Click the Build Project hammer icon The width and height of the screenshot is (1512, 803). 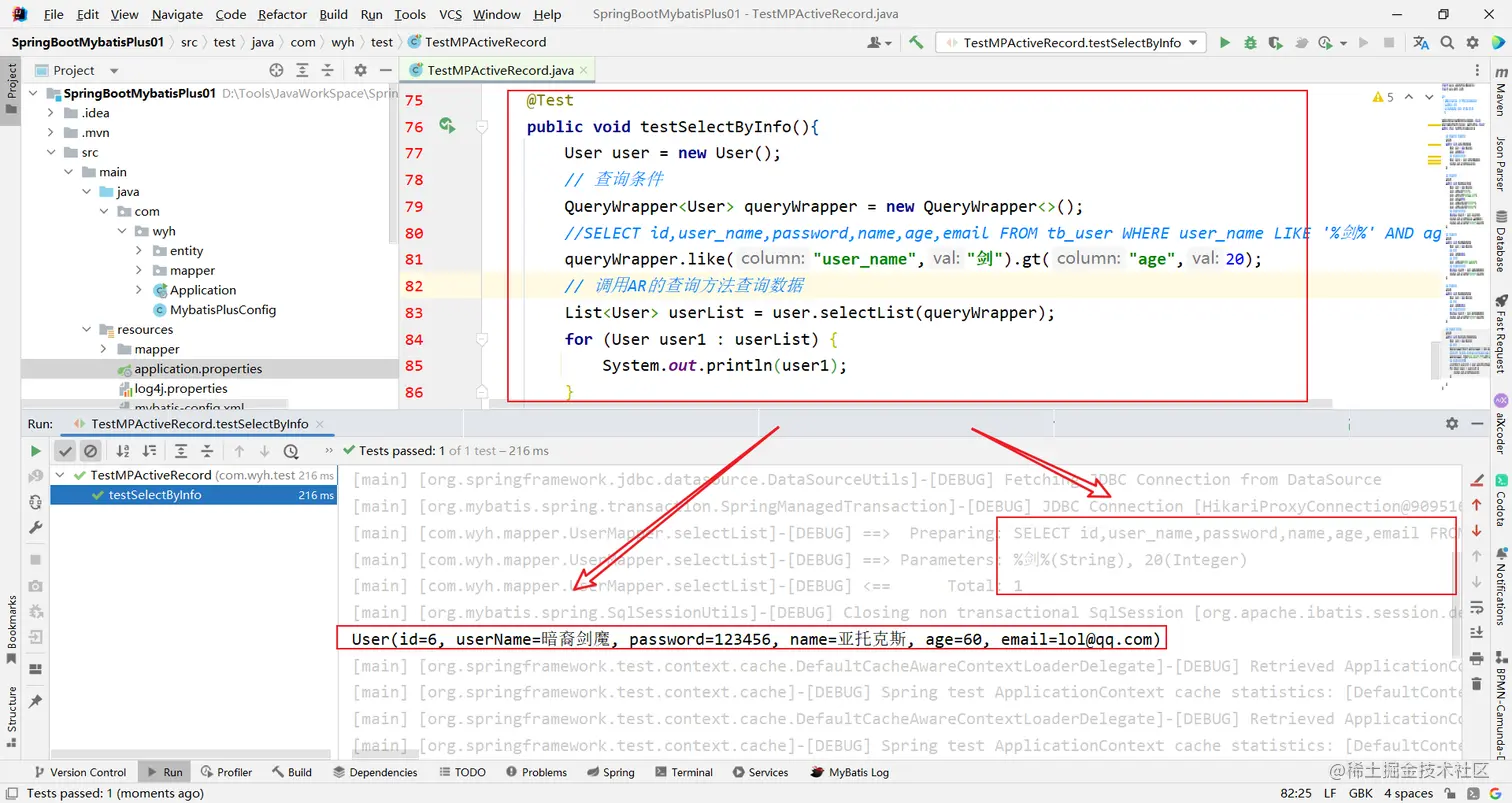pyautogui.click(x=916, y=42)
